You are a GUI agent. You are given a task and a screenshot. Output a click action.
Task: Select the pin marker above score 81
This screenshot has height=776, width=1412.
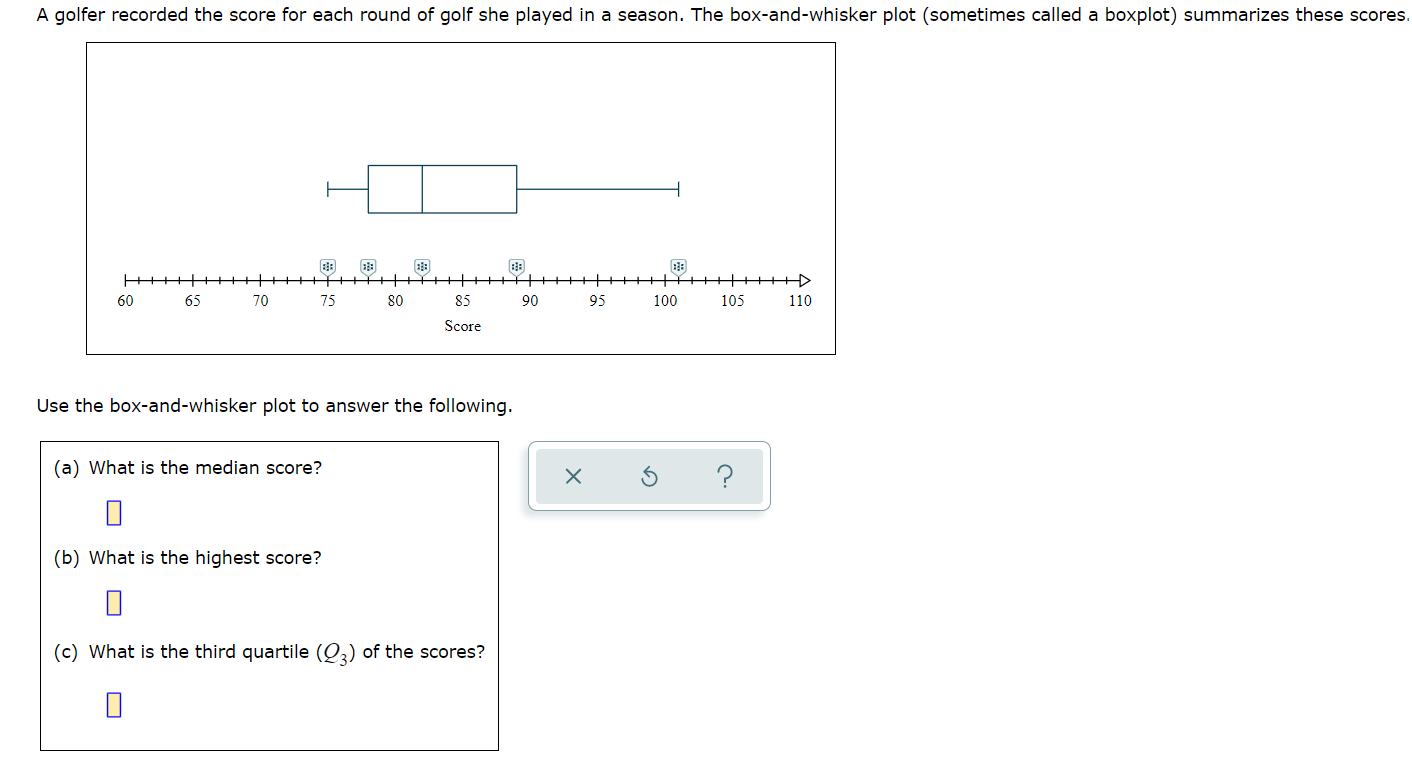click(x=421, y=266)
